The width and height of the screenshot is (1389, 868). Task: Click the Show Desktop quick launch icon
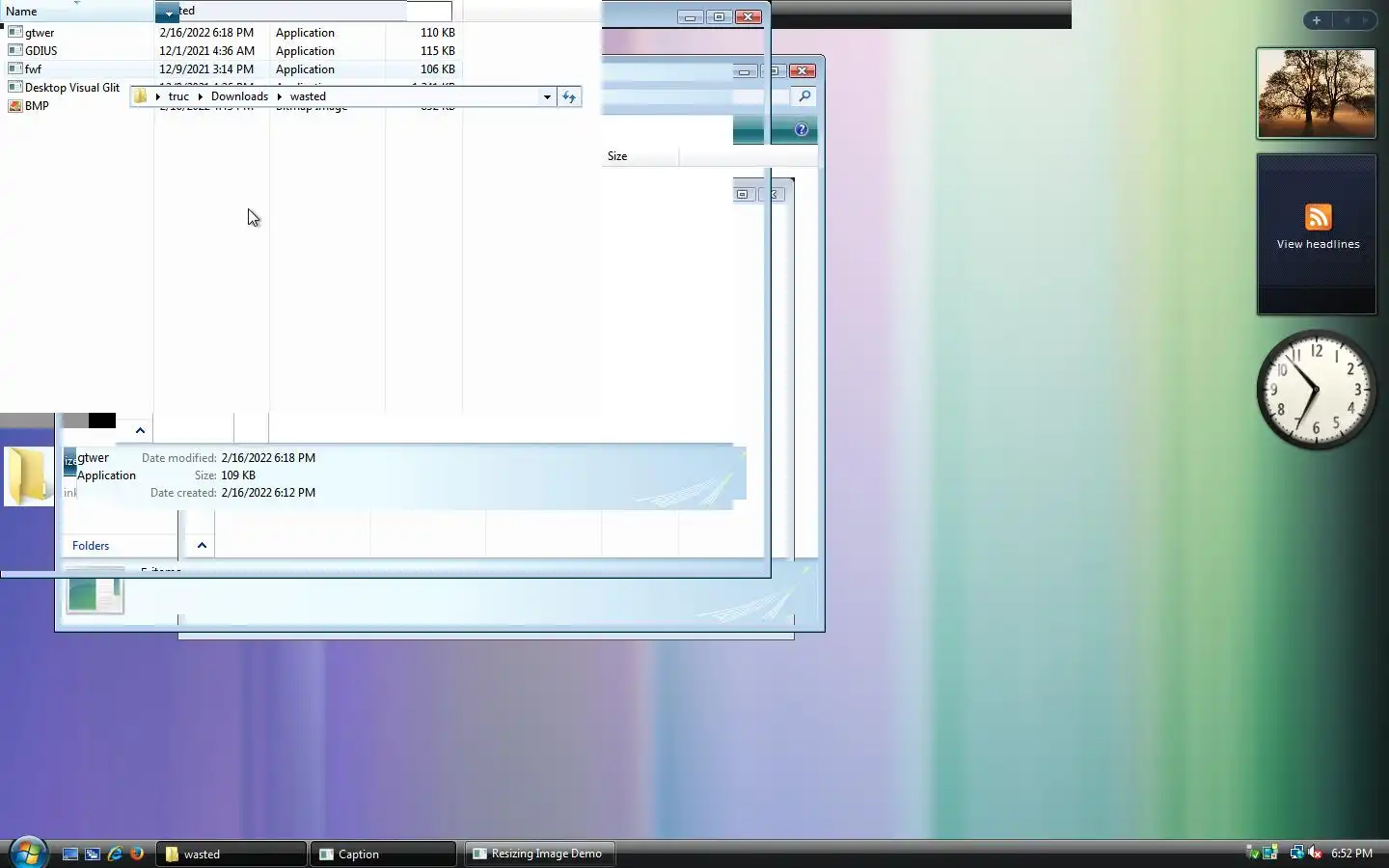tap(70, 854)
